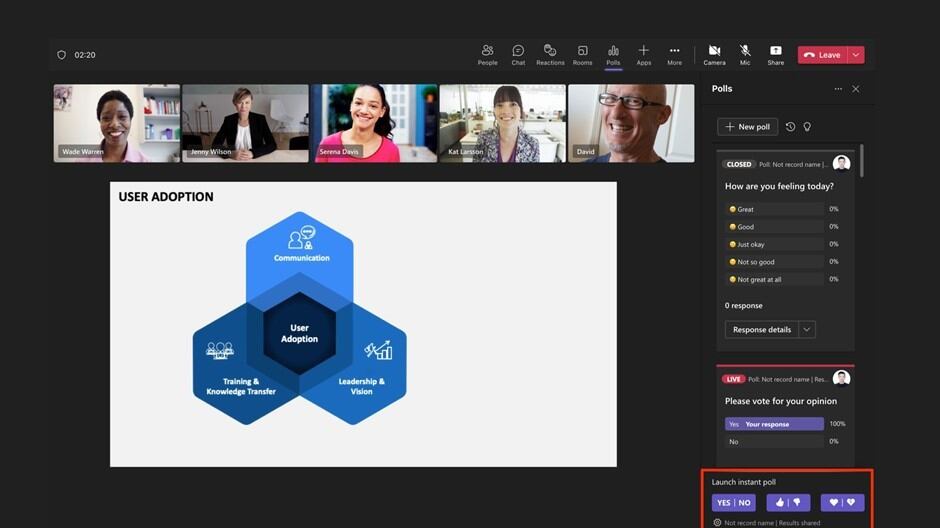This screenshot has height=528, width=940.
Task: Turn on the Camera
Action: pos(714,55)
